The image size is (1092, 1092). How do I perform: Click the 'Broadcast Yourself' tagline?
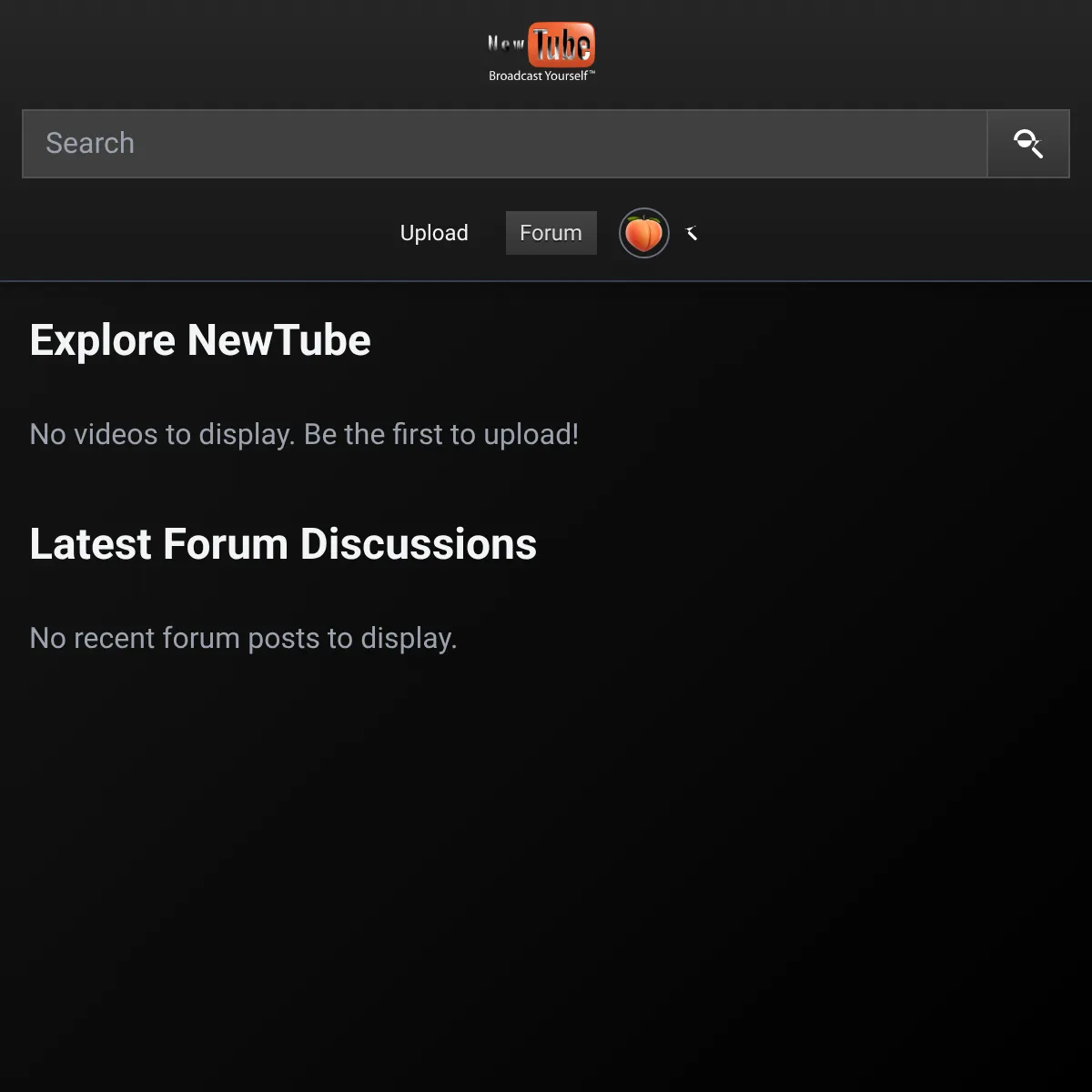(x=541, y=76)
